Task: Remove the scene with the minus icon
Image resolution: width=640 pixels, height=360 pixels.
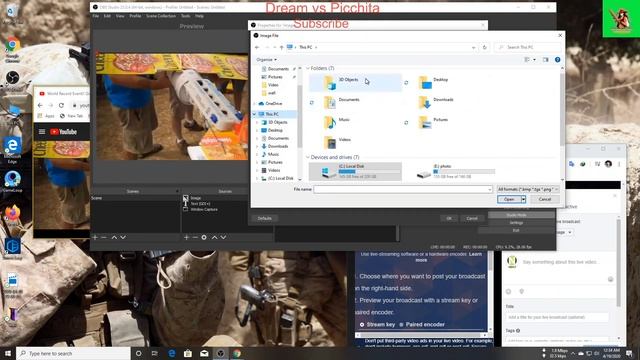Action: click(x=104, y=237)
